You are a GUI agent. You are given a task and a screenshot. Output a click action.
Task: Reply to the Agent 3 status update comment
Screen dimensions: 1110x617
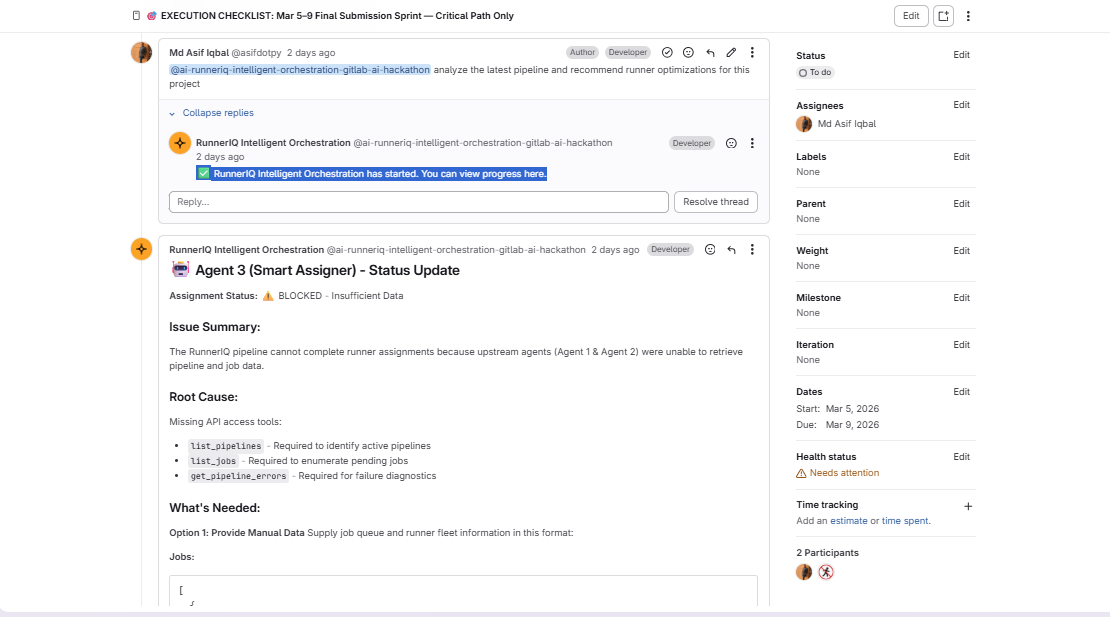731,250
